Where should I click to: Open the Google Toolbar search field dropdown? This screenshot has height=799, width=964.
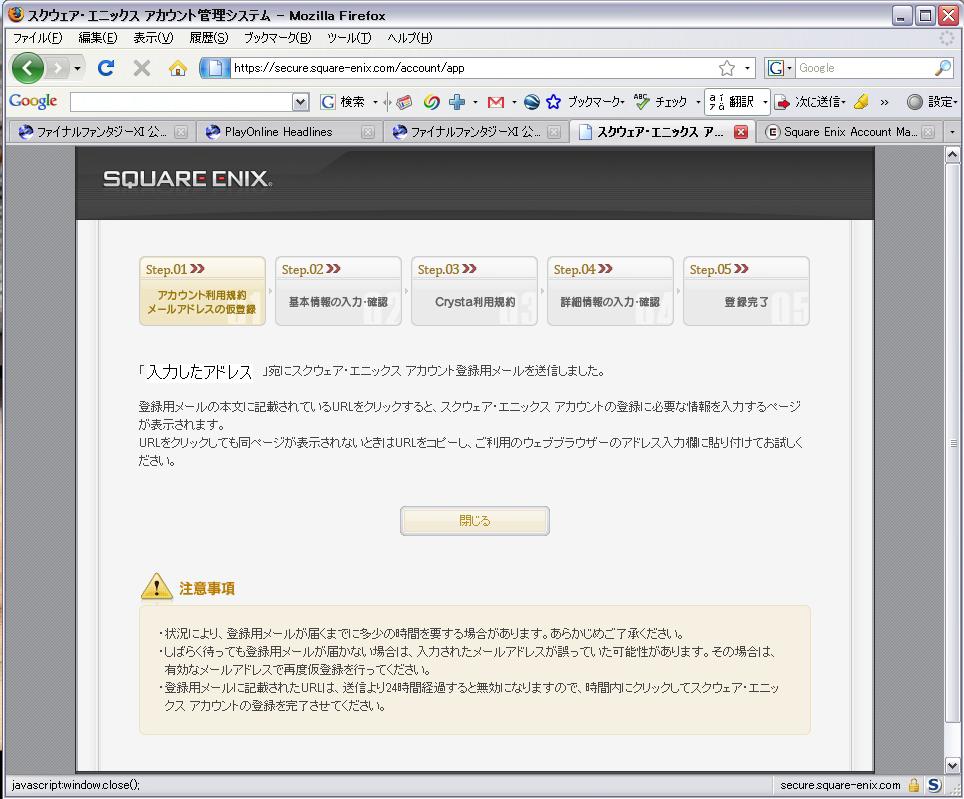point(300,102)
